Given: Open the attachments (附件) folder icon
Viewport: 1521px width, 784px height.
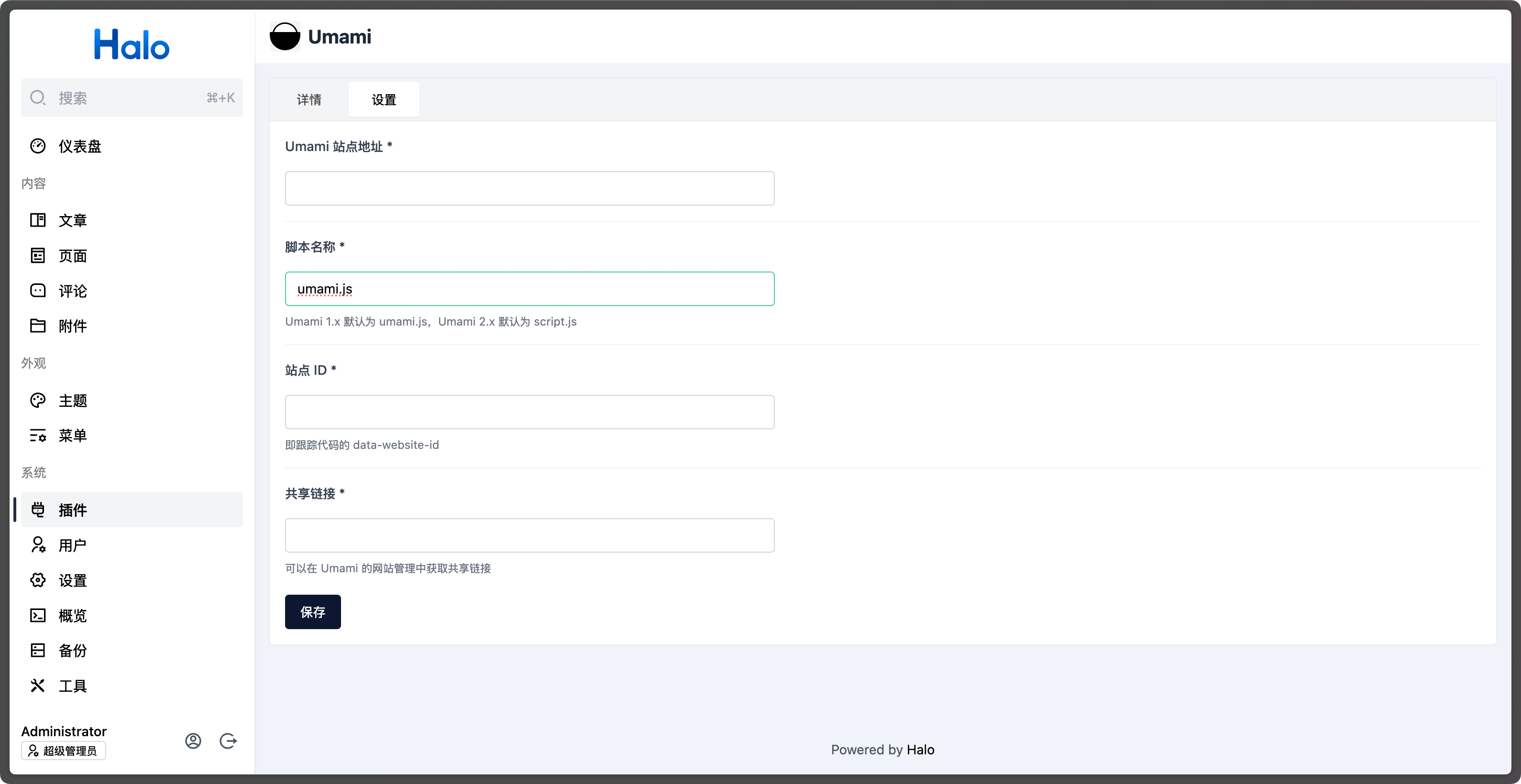Looking at the screenshot, I should click(38, 326).
